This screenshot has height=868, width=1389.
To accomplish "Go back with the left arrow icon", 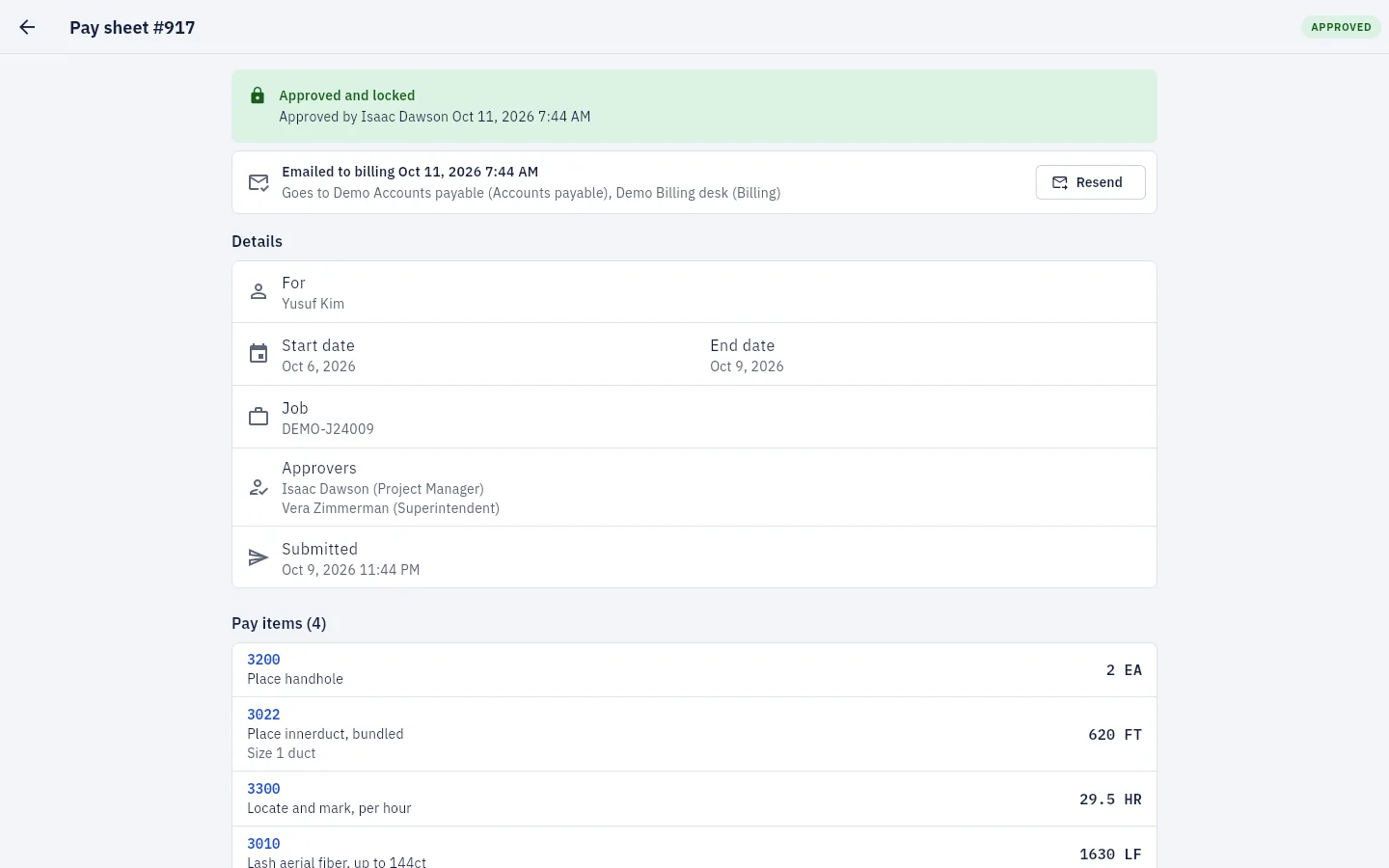I will tap(27, 27).
